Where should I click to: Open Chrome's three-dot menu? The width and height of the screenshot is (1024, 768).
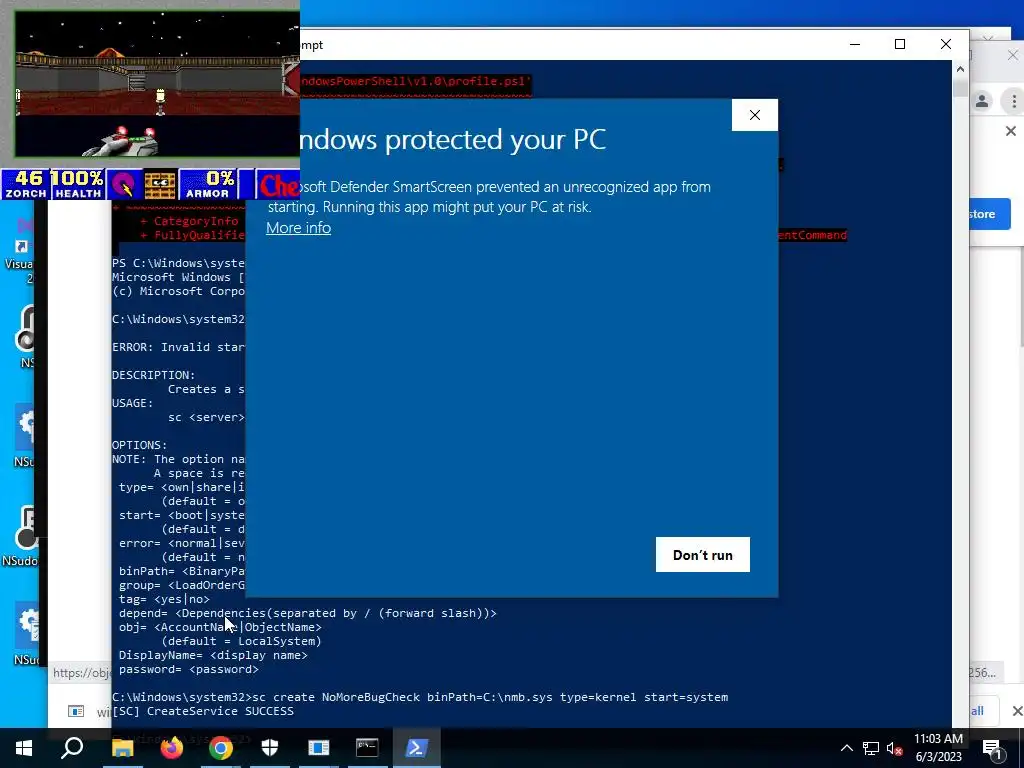click(1014, 101)
